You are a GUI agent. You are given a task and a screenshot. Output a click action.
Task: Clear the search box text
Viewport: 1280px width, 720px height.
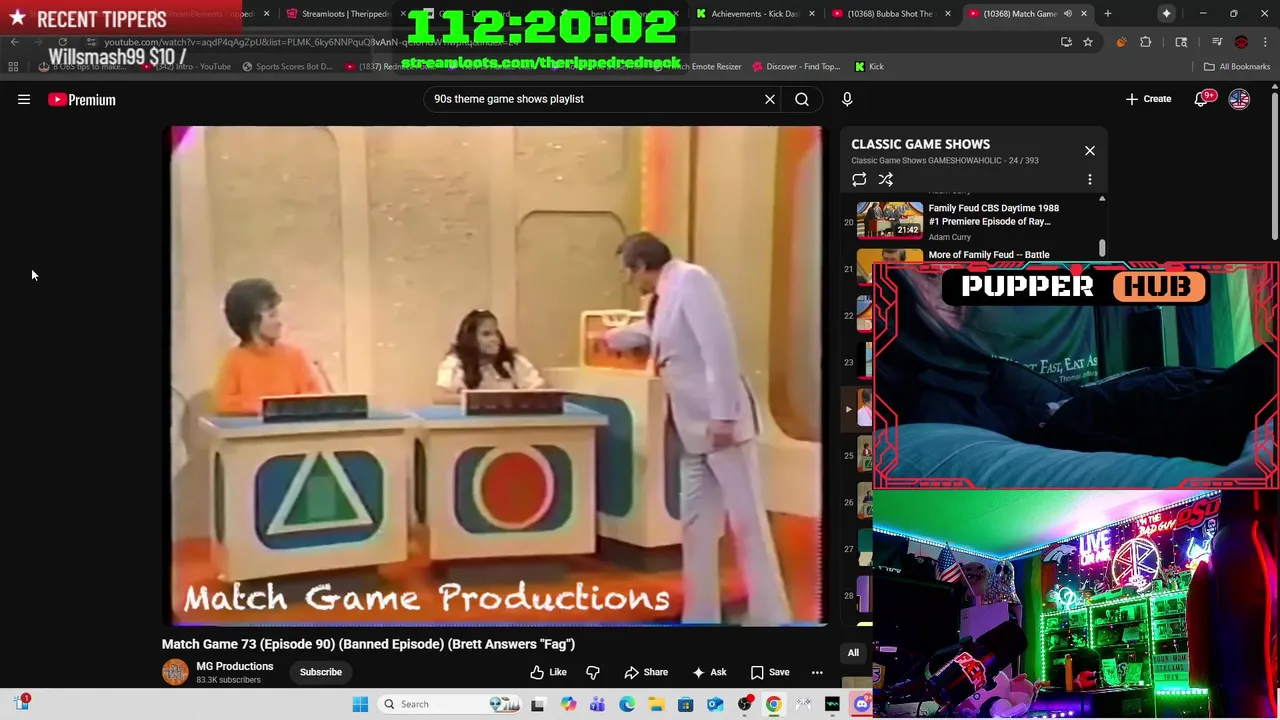[x=770, y=99]
